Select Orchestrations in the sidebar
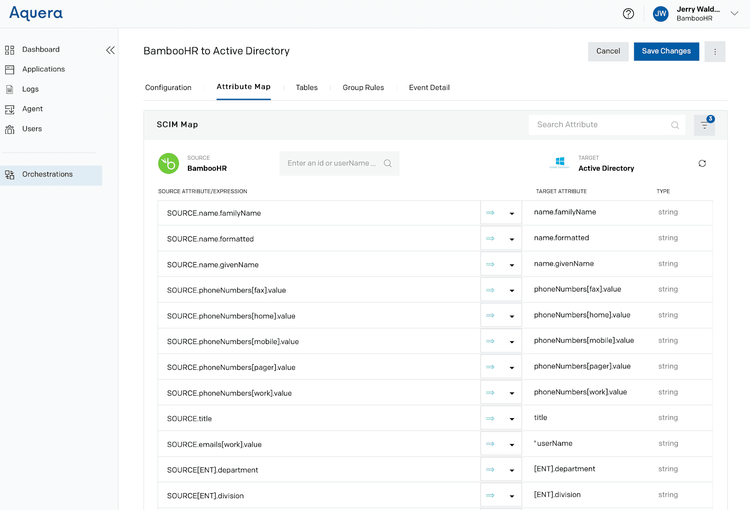The image size is (750, 510). pos(51,175)
